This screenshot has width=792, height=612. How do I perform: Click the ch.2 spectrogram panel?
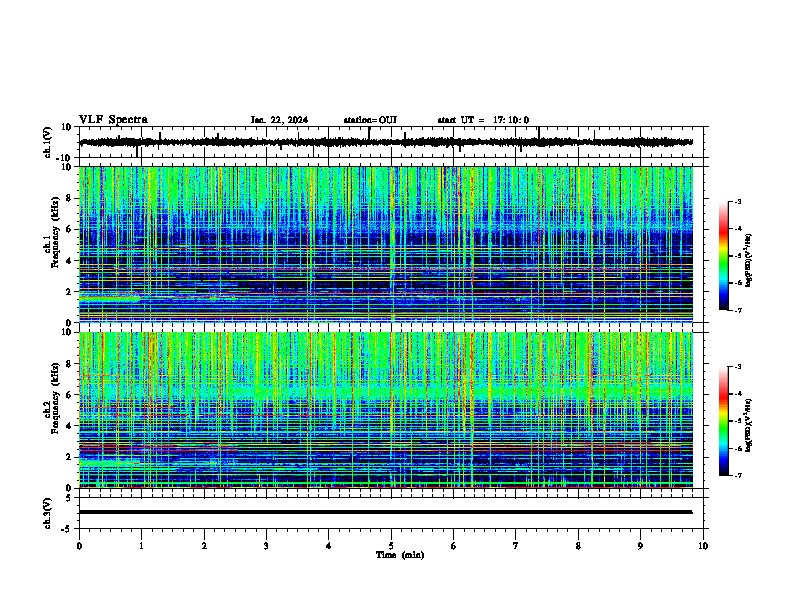386,410
